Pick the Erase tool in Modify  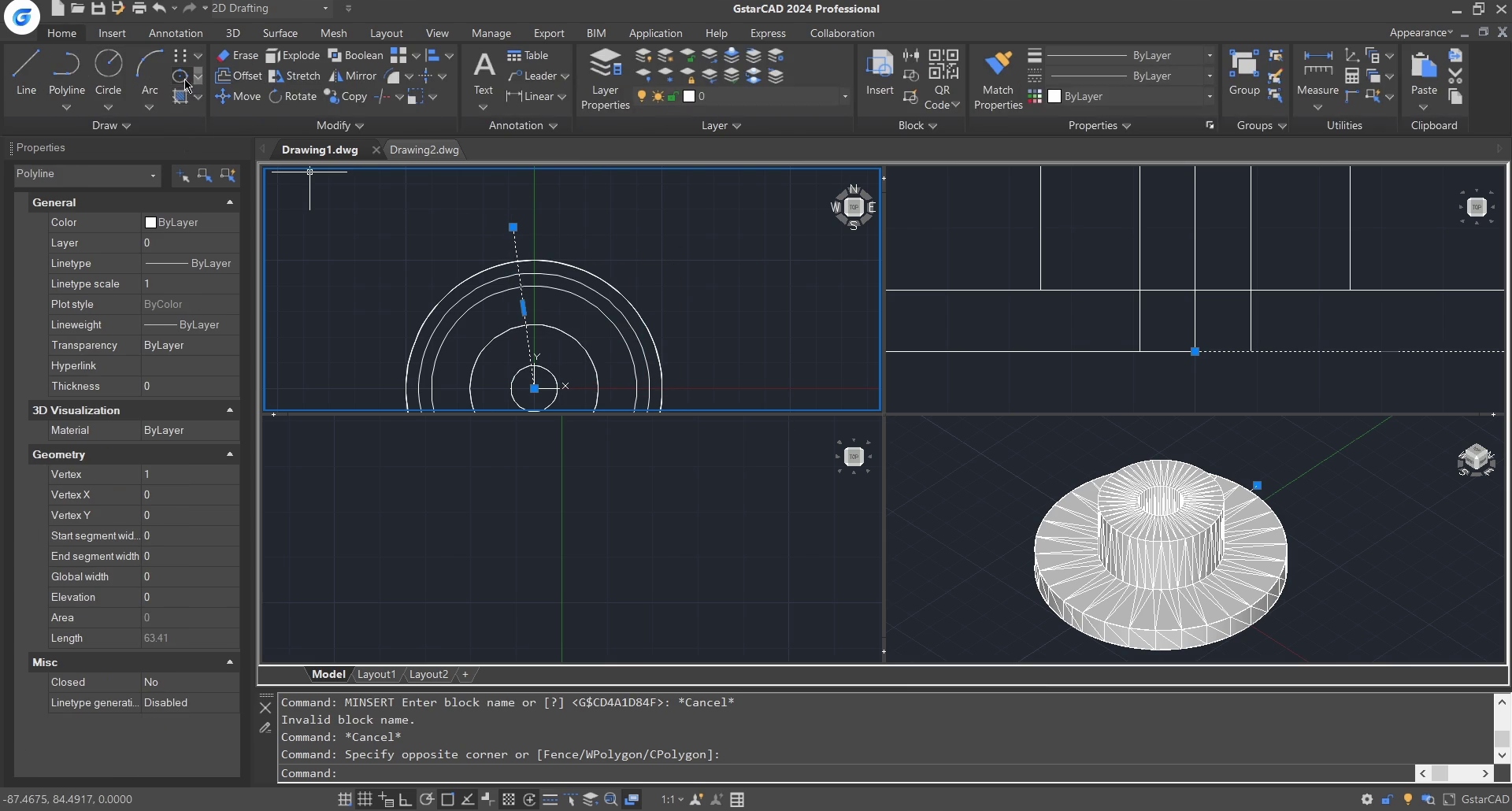tap(237, 55)
